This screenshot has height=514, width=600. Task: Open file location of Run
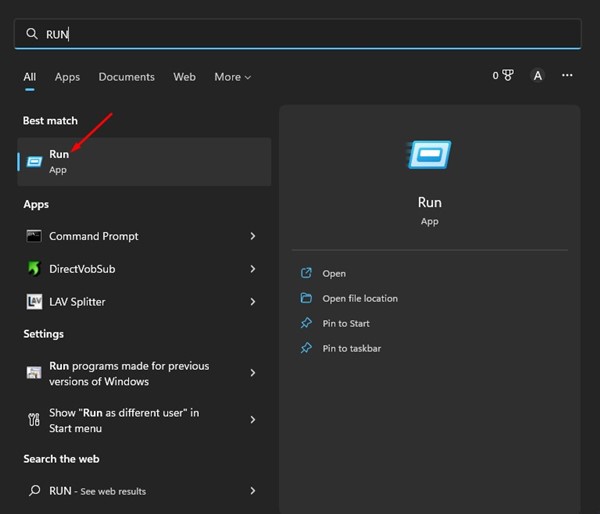tap(359, 298)
